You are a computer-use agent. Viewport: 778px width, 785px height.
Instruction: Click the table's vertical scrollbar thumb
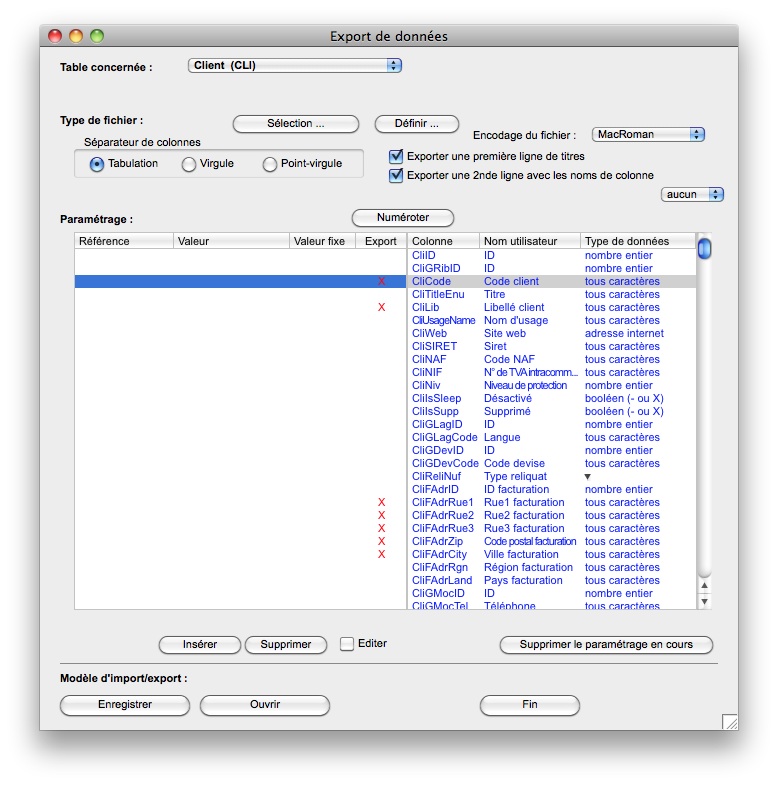pyautogui.click(x=704, y=249)
